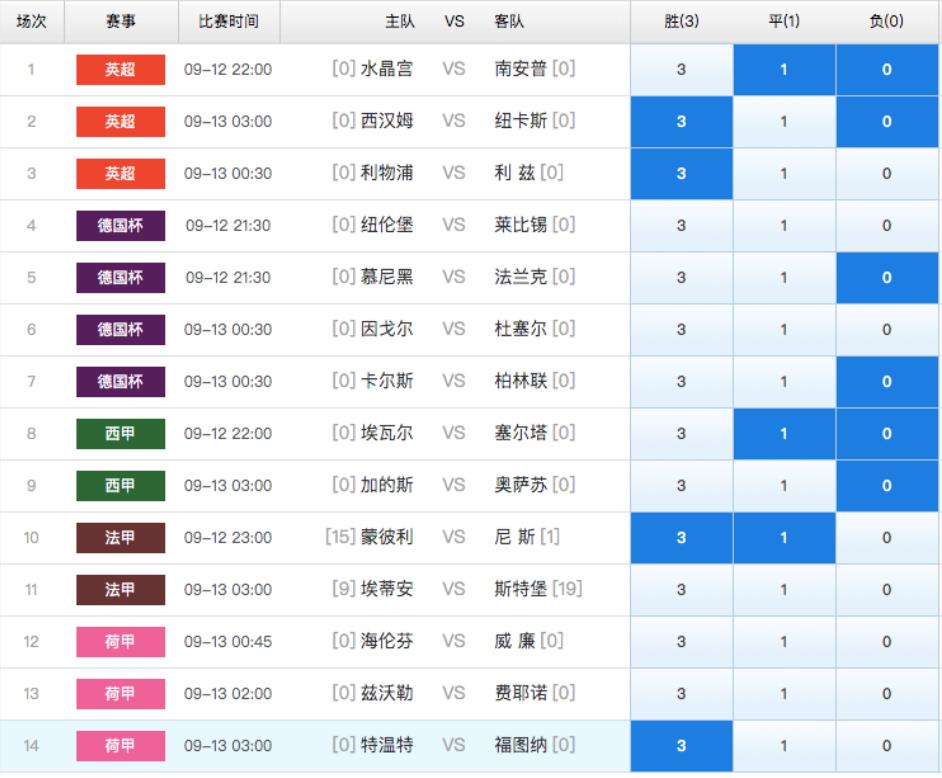Click the 法甲 league tag in row 10
This screenshot has width=942, height=778.
[x=121, y=538]
